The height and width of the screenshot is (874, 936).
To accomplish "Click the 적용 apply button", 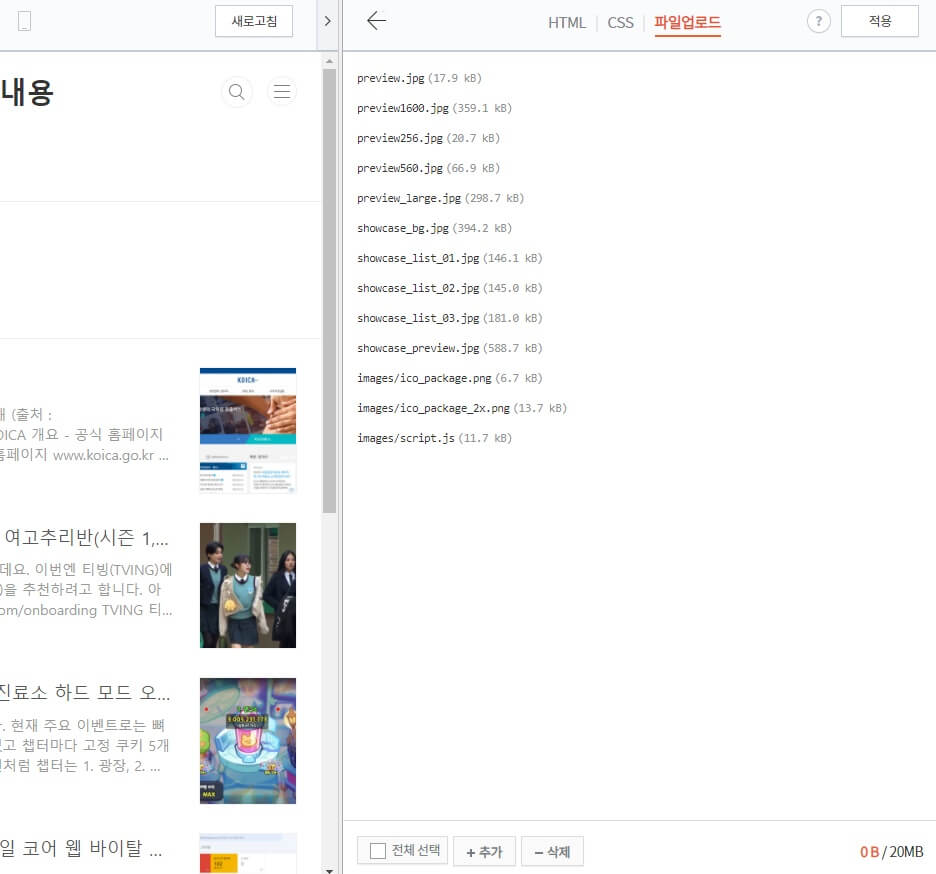I will (879, 21).
